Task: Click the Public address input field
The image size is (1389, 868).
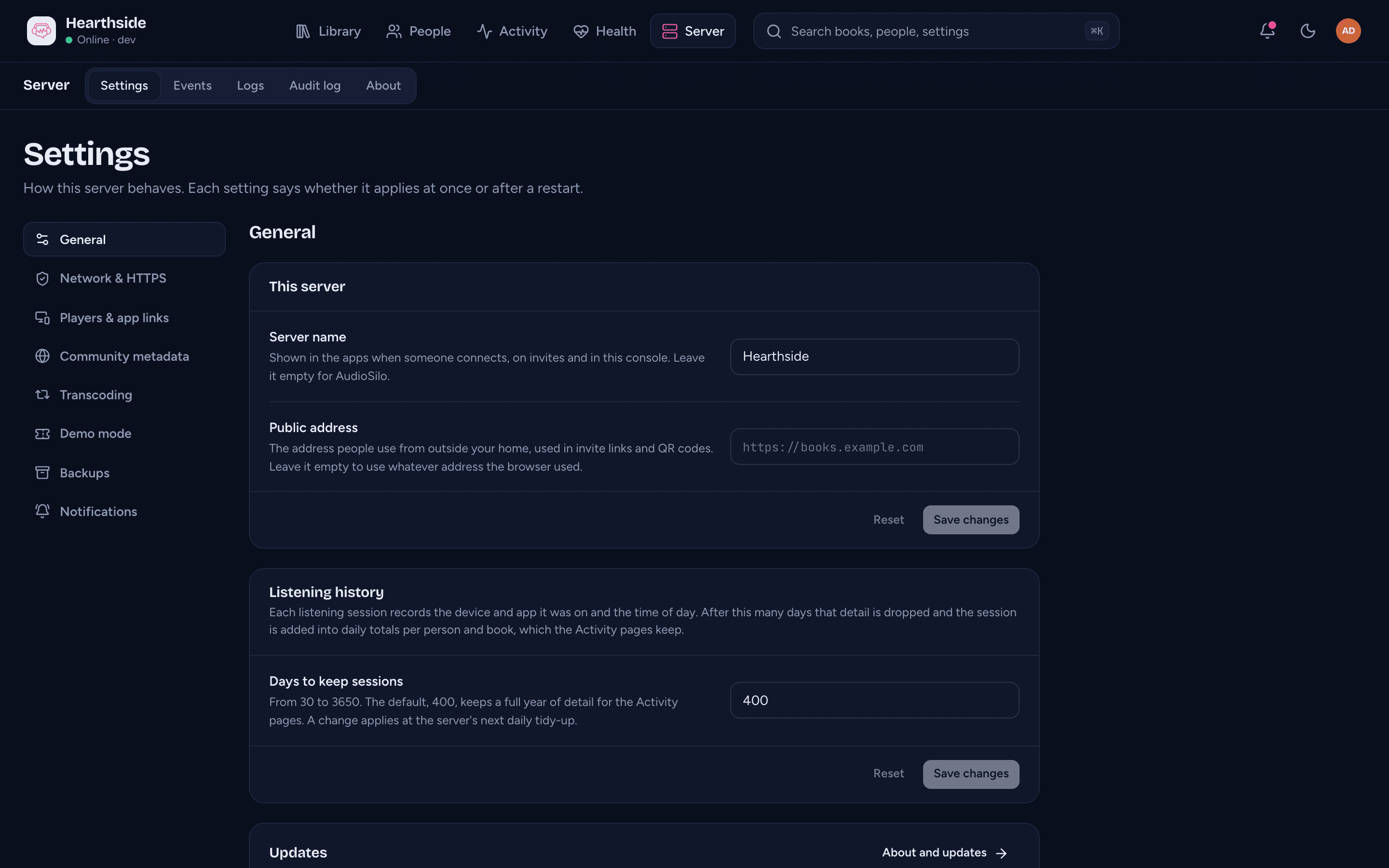Action: click(874, 447)
